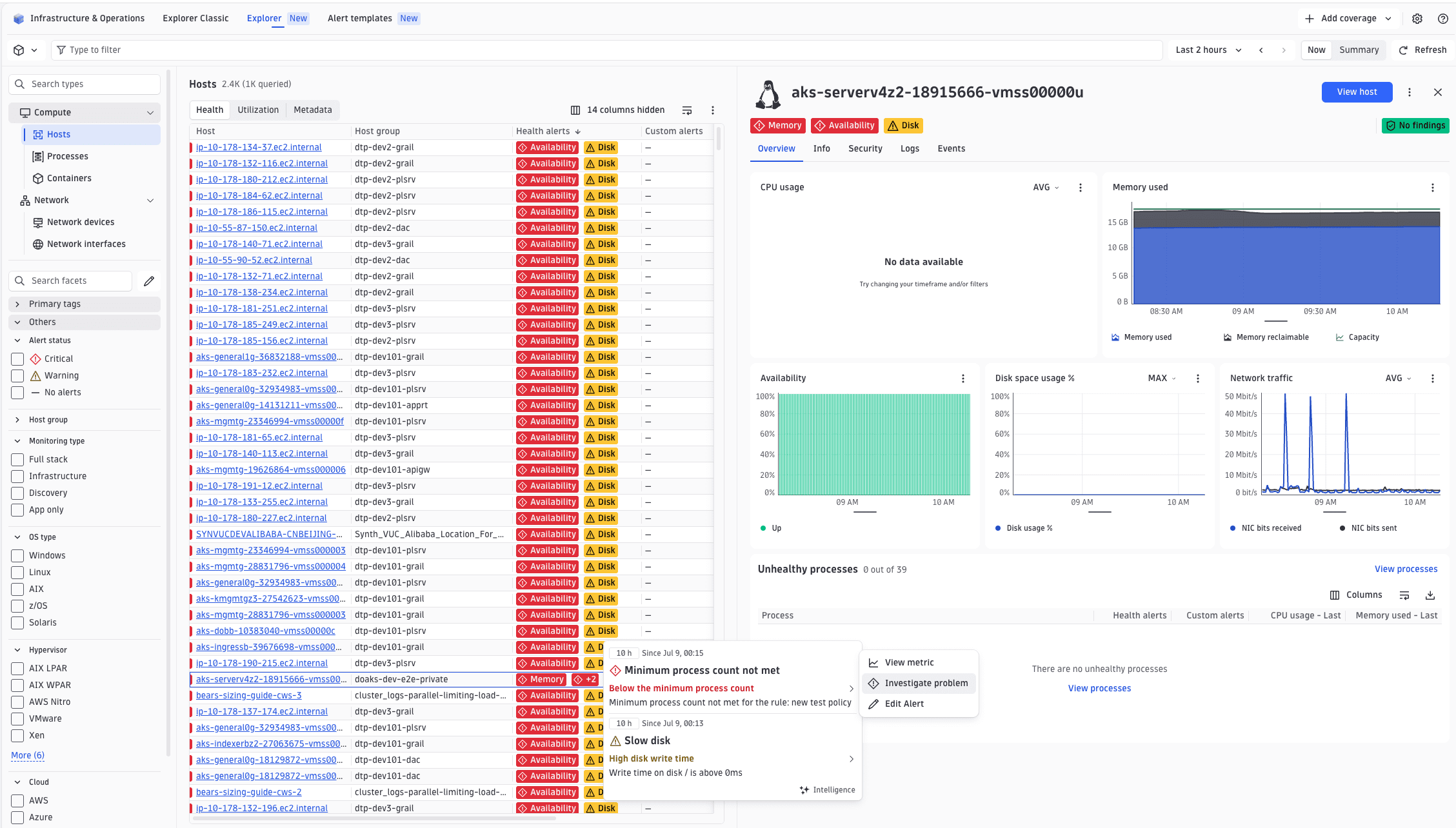The image size is (1456, 828).
Task: Open the hidden columns settings icon
Action: [x=575, y=110]
